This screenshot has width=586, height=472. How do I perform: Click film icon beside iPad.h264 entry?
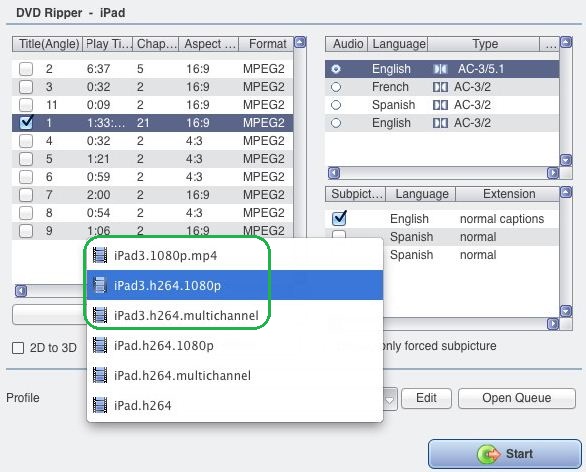(x=100, y=405)
